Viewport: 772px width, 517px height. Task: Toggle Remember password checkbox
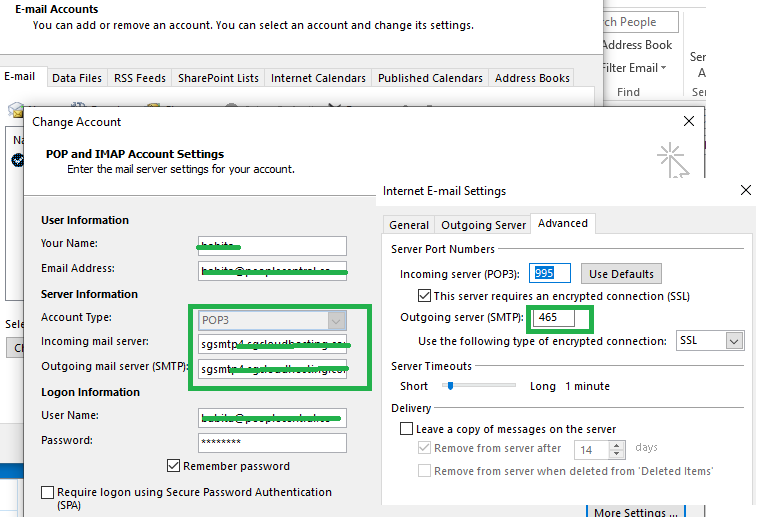pyautogui.click(x=173, y=466)
